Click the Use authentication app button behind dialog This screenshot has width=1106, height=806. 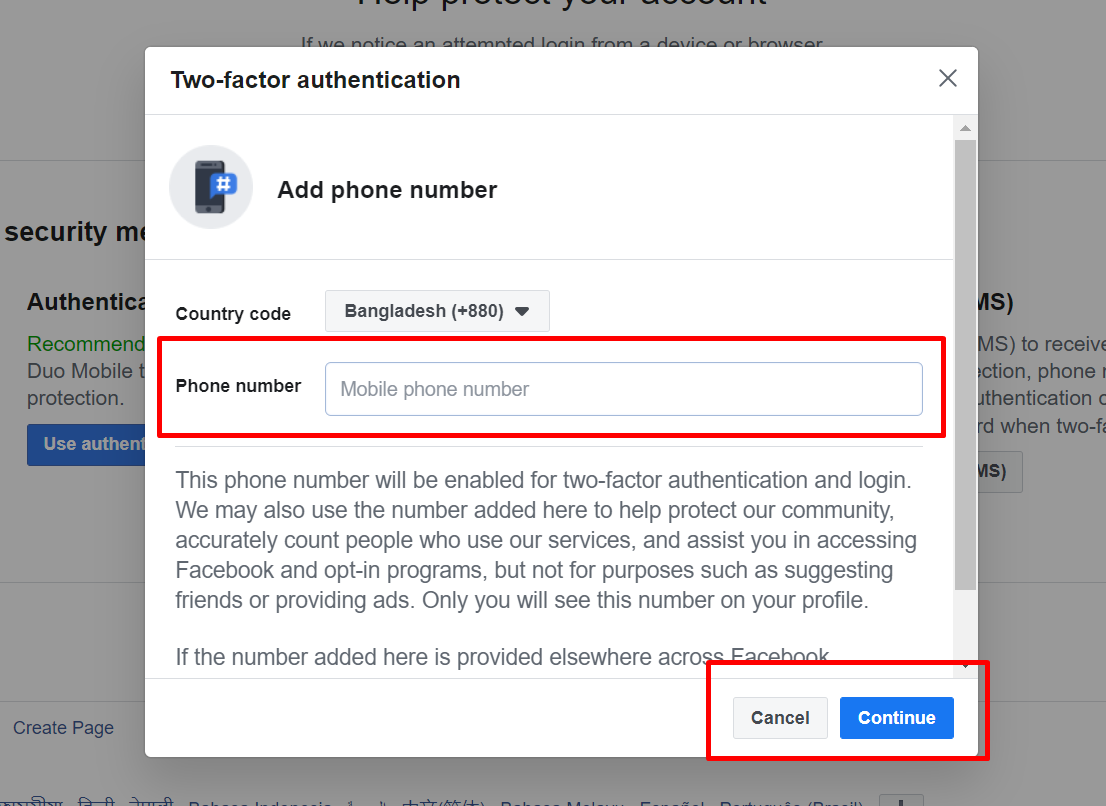click(x=86, y=444)
